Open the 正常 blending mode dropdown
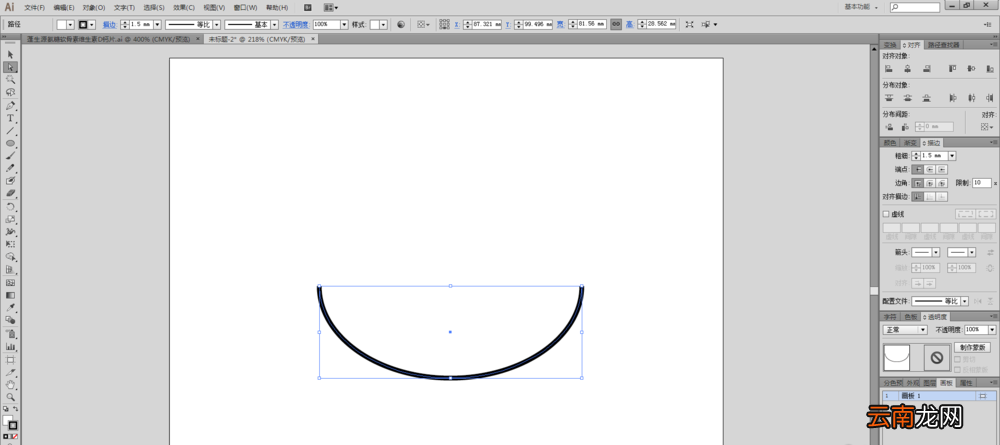Viewport: 1000px width, 445px height. point(905,330)
